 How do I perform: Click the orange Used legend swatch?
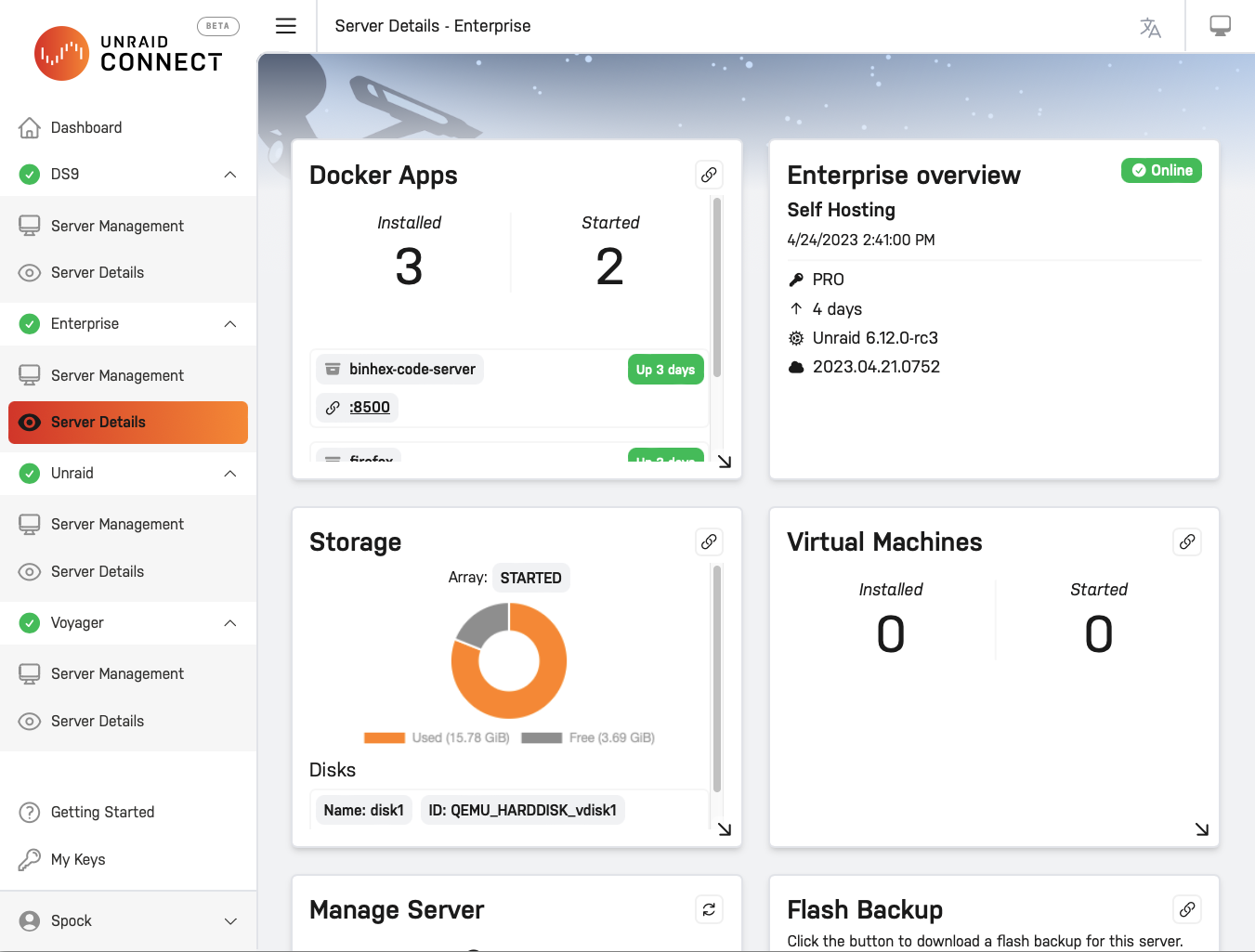385,738
